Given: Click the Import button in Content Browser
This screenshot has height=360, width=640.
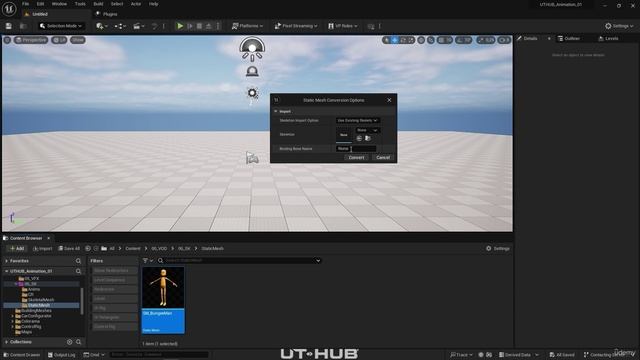Looking at the screenshot, I should pos(42,249).
